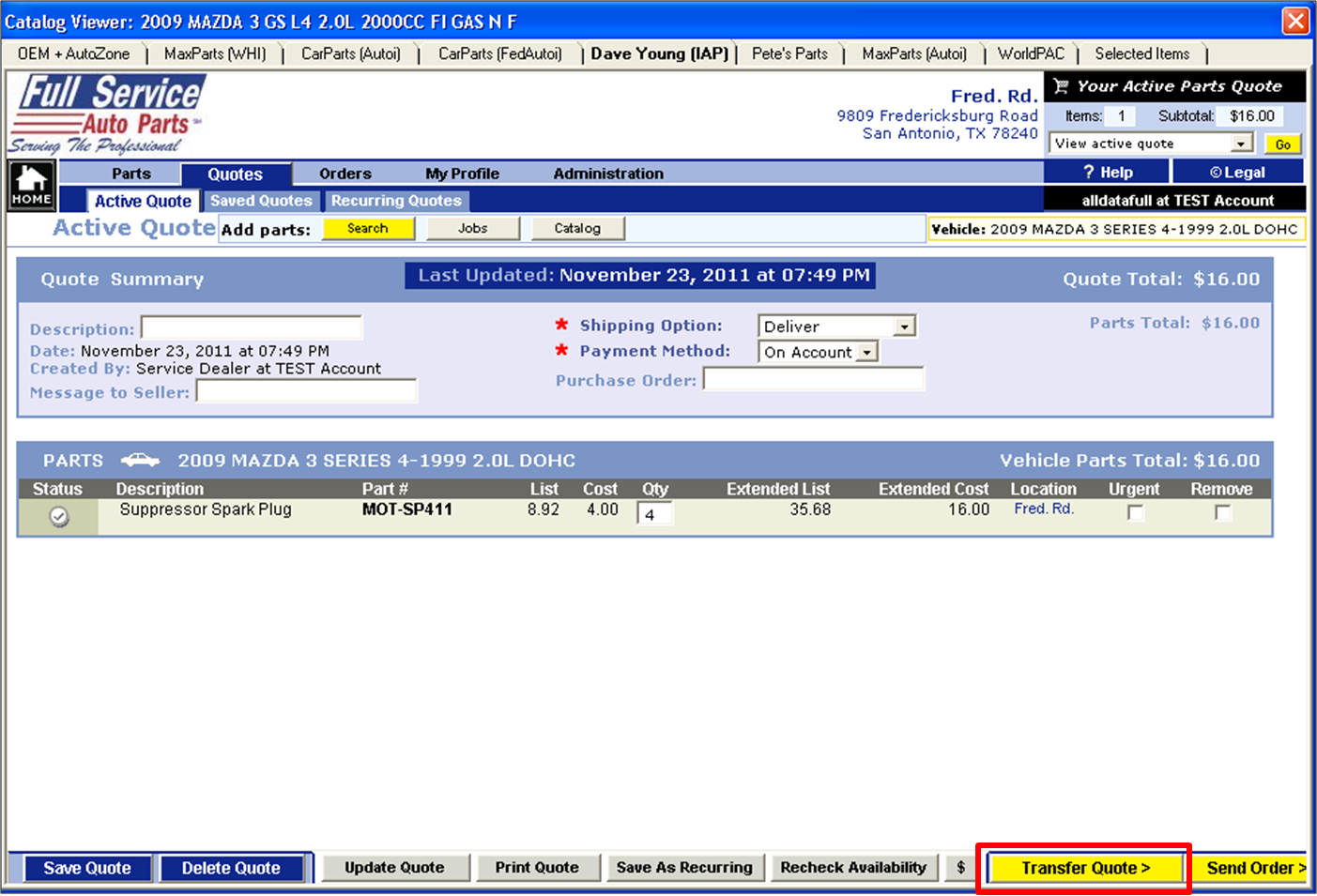Click the Catalog button
This screenshot has height=896, width=1317.
(x=577, y=228)
